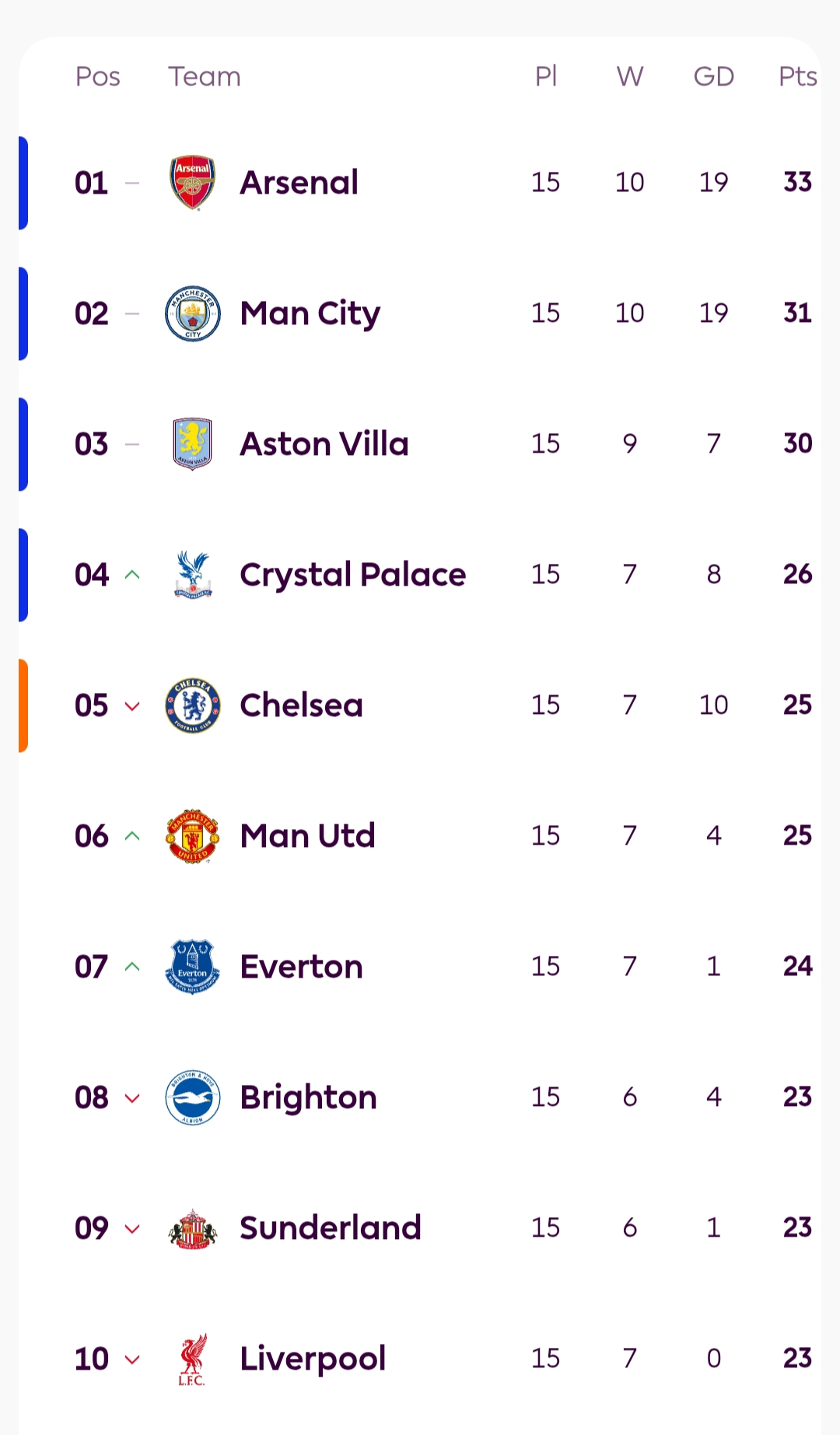Tap Crystal Palace's green up-arrow indicator
This screenshot has height=1435, width=840.
click(x=132, y=575)
